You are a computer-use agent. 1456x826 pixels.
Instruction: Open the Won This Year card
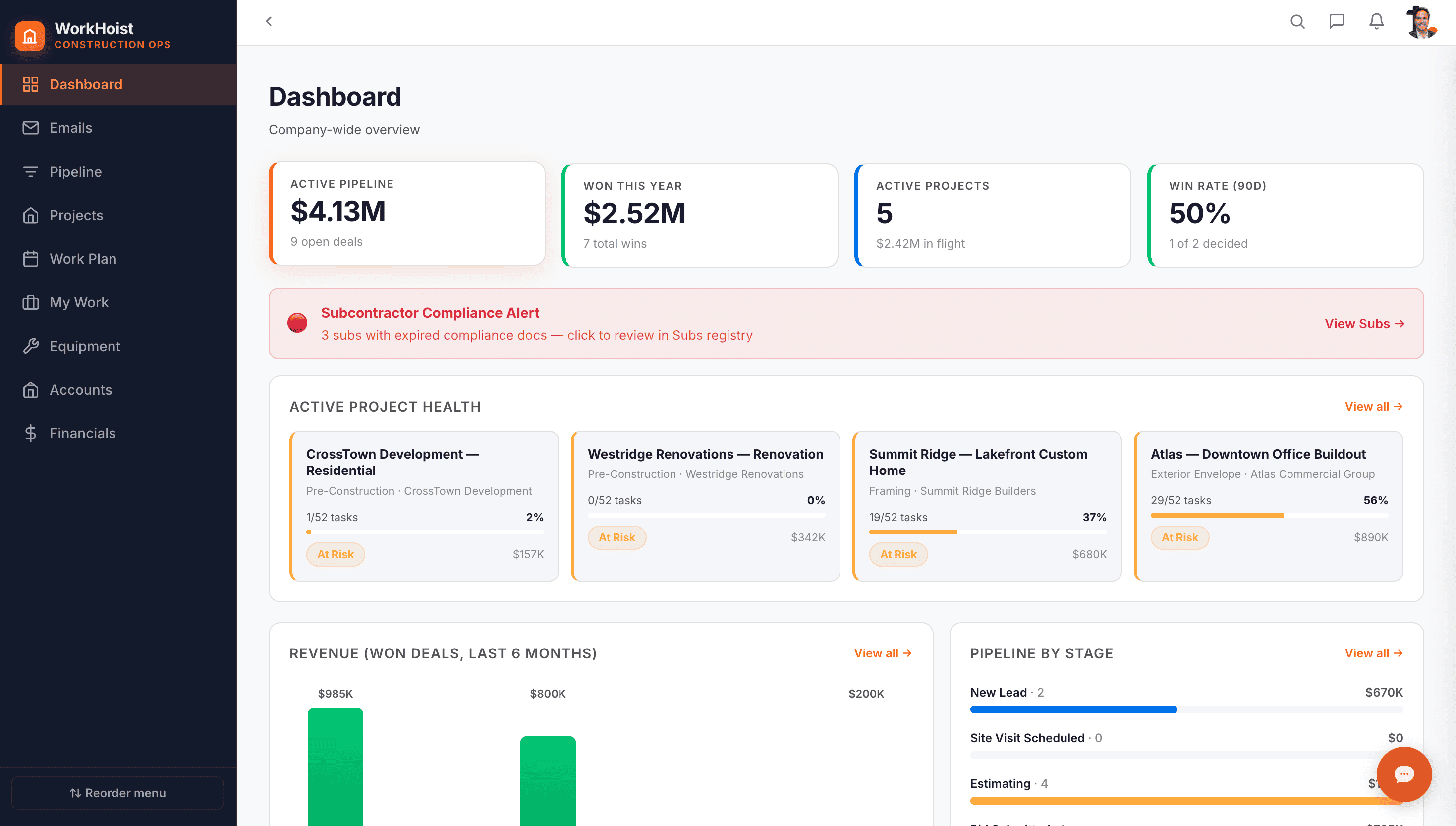[700, 216]
